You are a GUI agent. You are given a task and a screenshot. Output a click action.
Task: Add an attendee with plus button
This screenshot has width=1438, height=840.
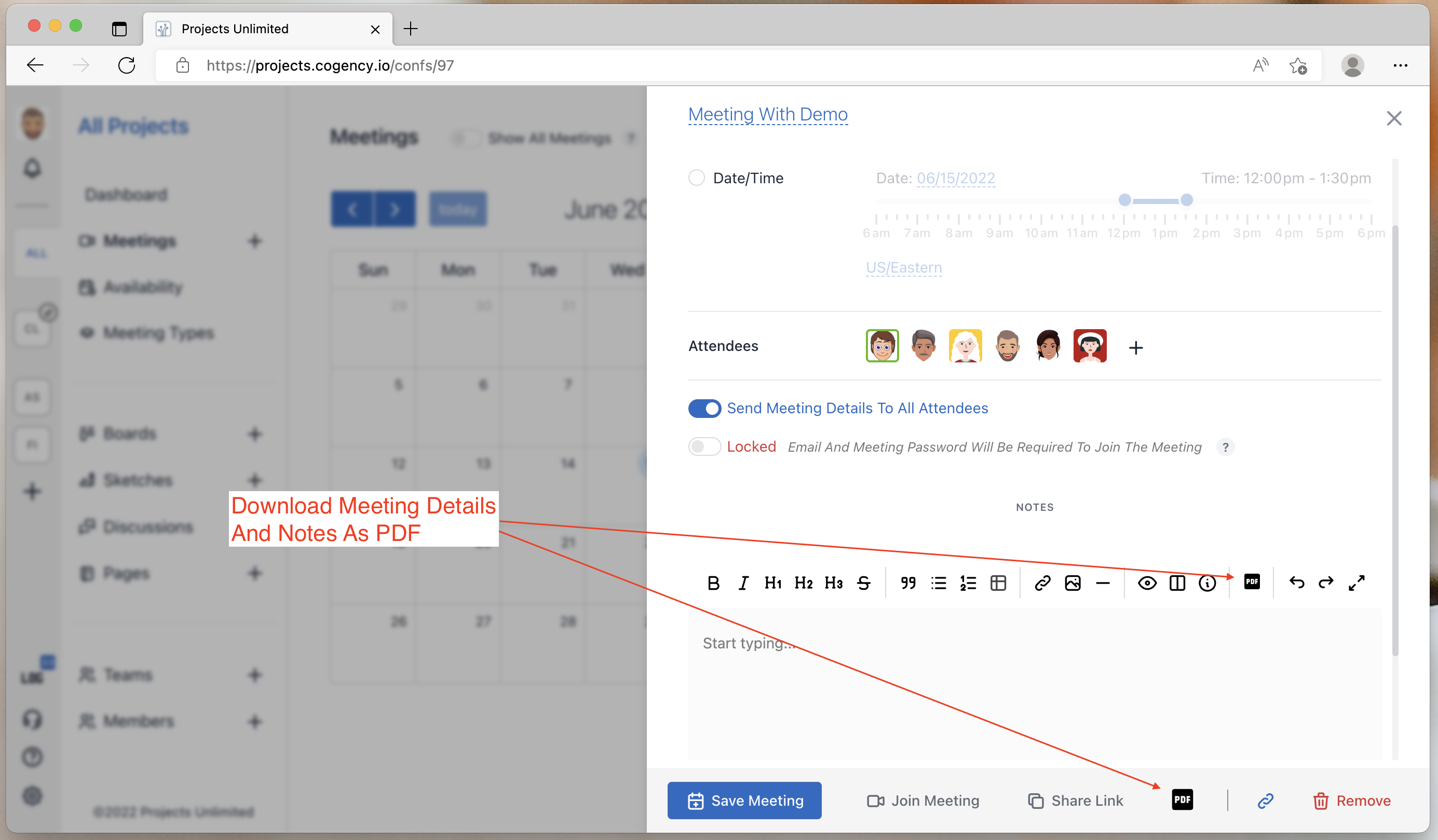point(1135,347)
